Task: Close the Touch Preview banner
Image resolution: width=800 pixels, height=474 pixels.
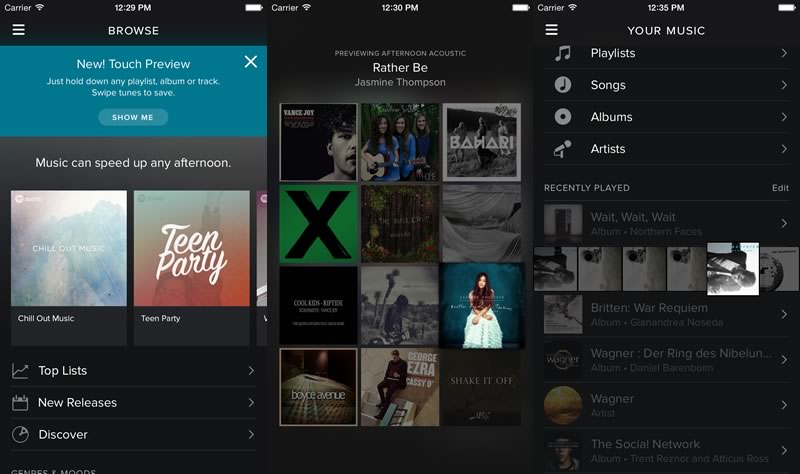Action: click(251, 62)
